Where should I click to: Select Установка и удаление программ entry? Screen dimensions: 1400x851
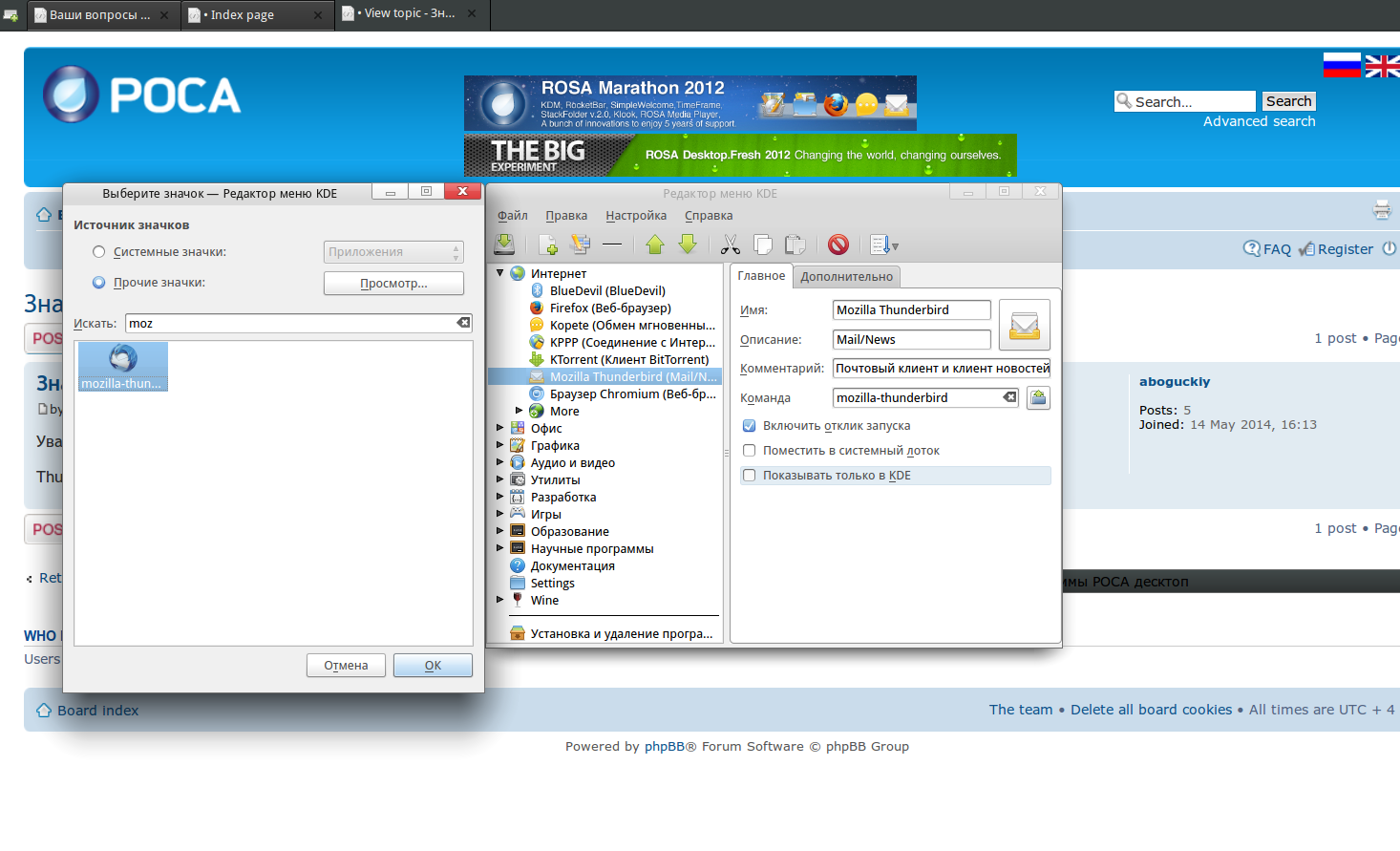click(611, 633)
